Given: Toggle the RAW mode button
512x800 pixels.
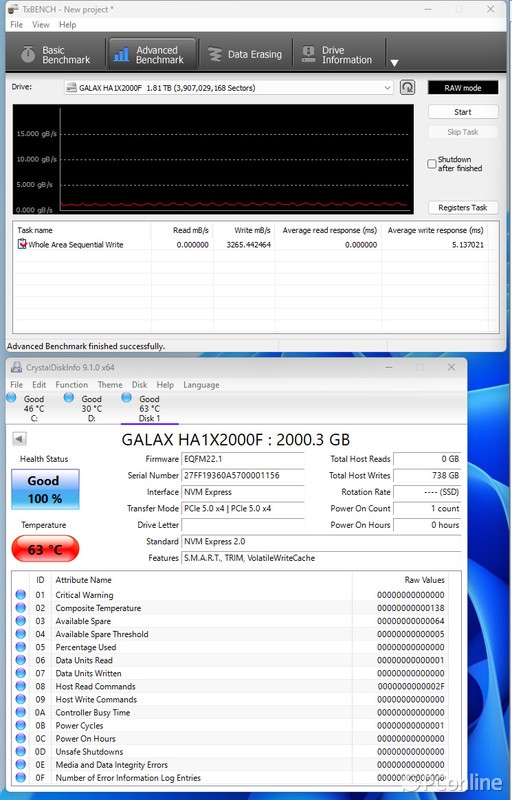Looking at the screenshot, I should (x=463, y=88).
